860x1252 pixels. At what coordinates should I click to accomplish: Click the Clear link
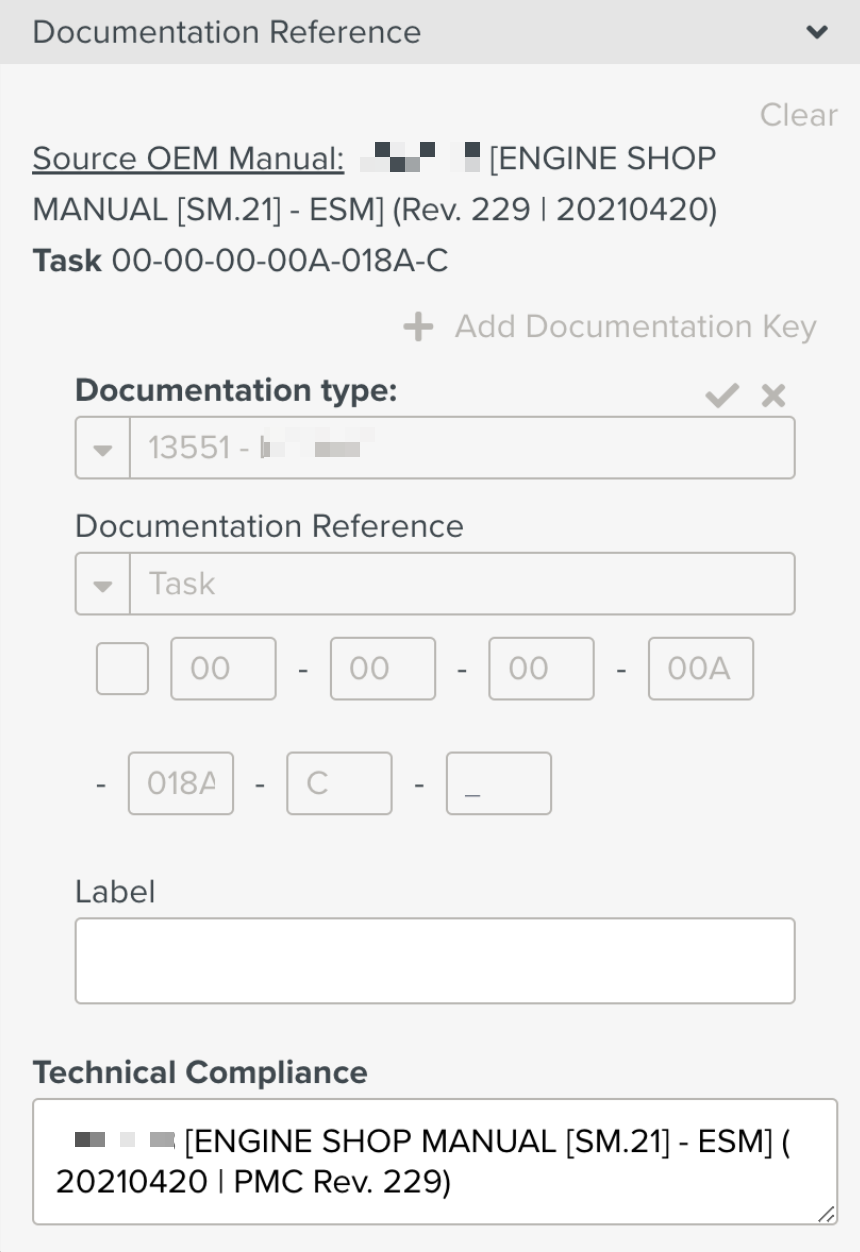point(798,115)
